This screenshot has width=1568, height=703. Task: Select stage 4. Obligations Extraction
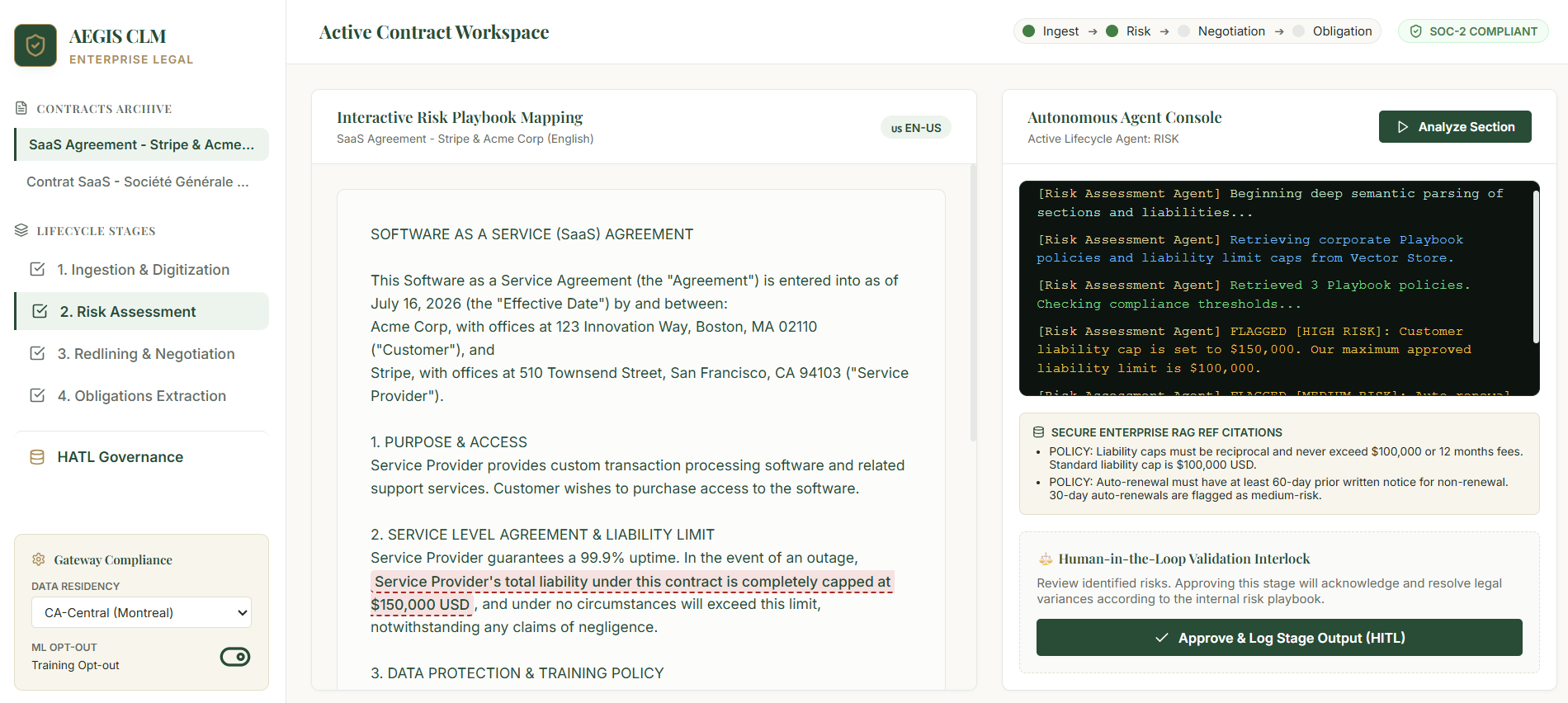pyautogui.click(x=141, y=395)
